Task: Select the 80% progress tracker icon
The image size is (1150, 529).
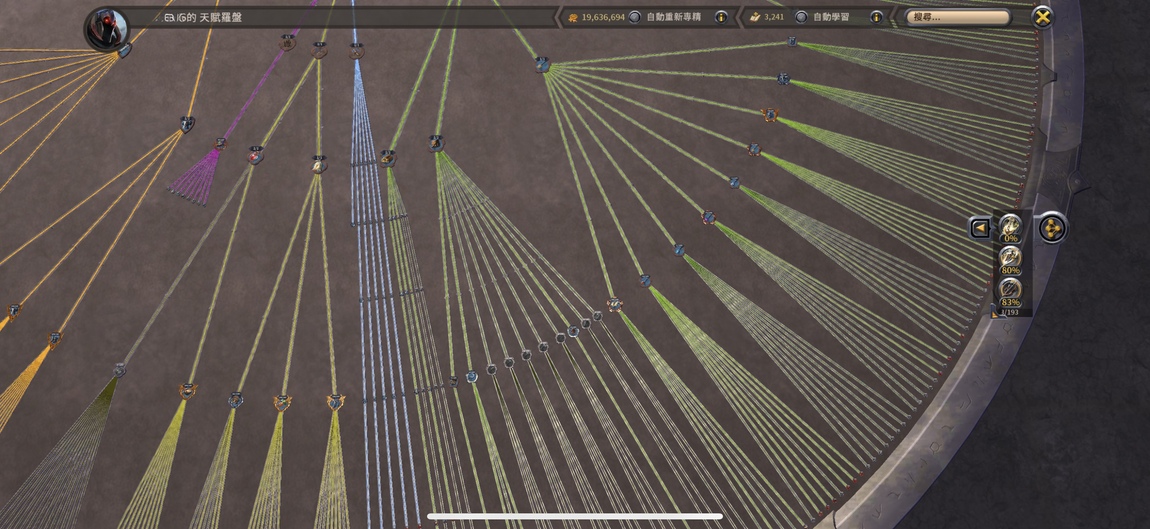Action: pos(1011,260)
